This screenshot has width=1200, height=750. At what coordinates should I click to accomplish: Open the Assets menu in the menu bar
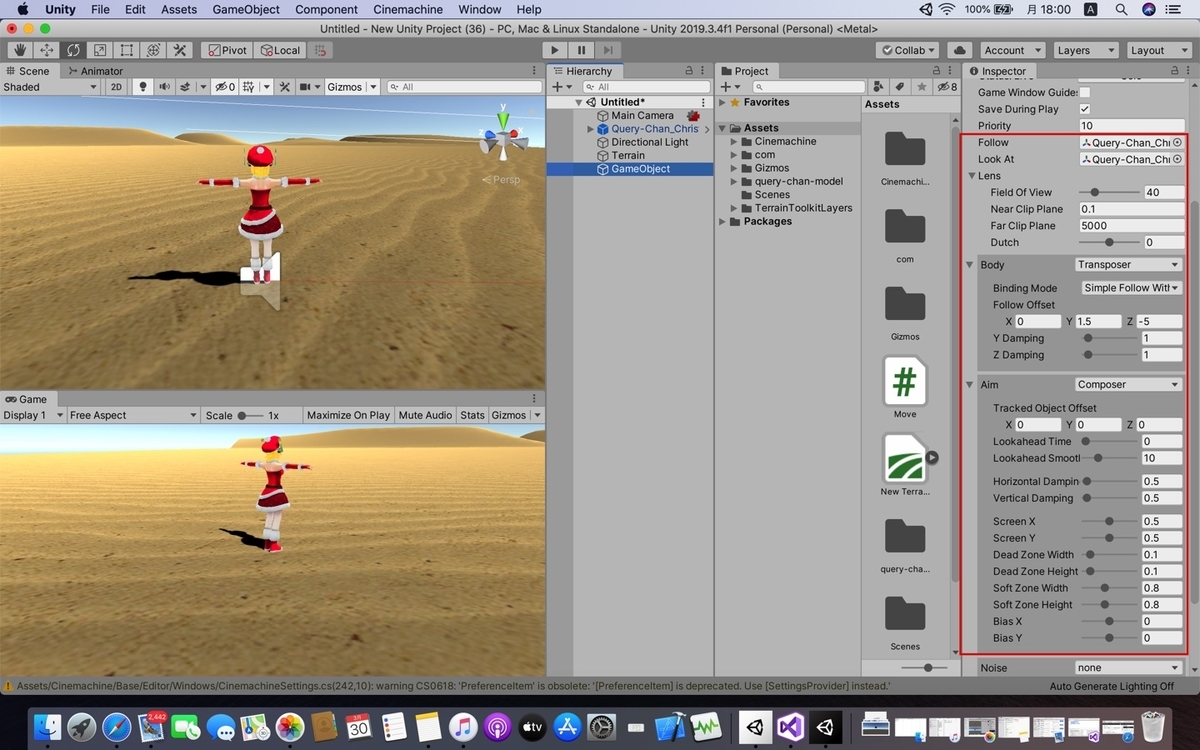[x=179, y=10]
